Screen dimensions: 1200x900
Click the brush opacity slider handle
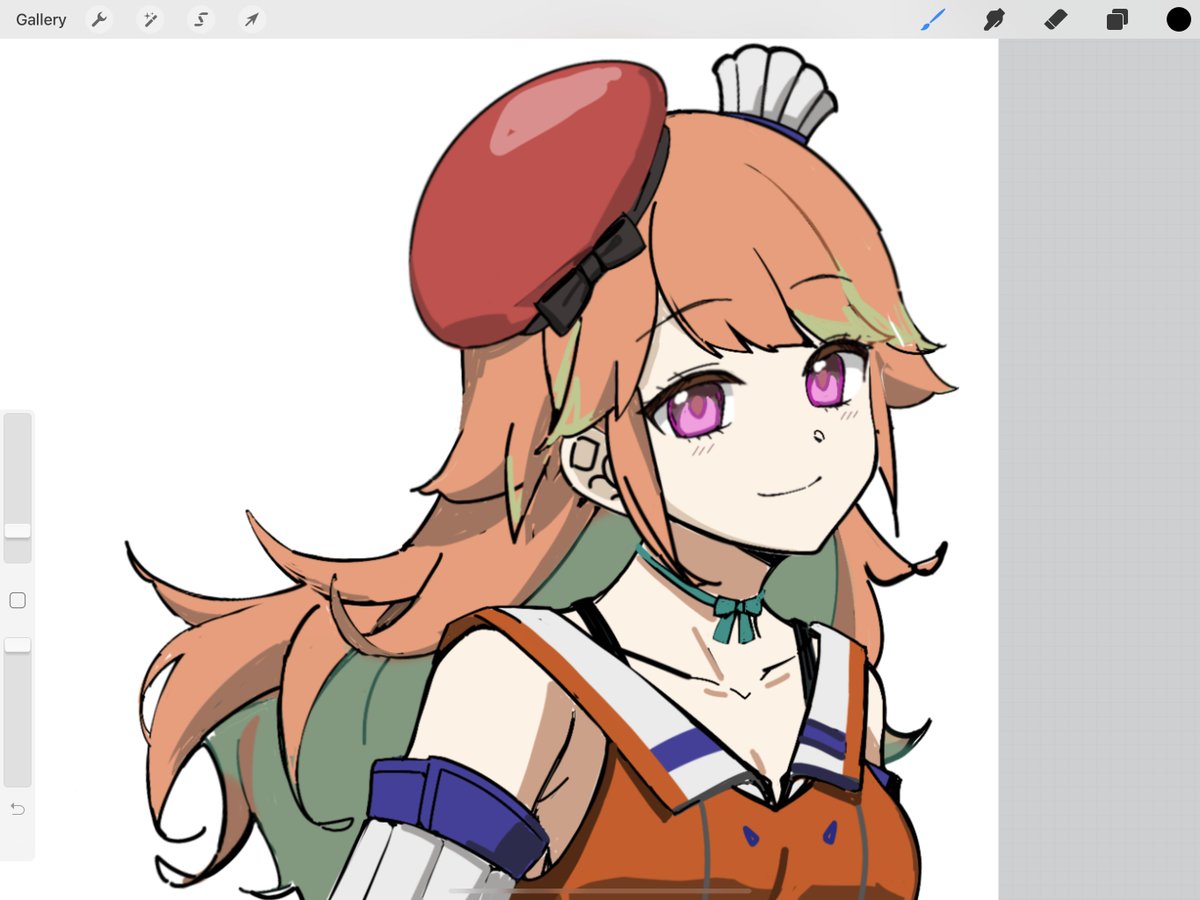point(17,645)
